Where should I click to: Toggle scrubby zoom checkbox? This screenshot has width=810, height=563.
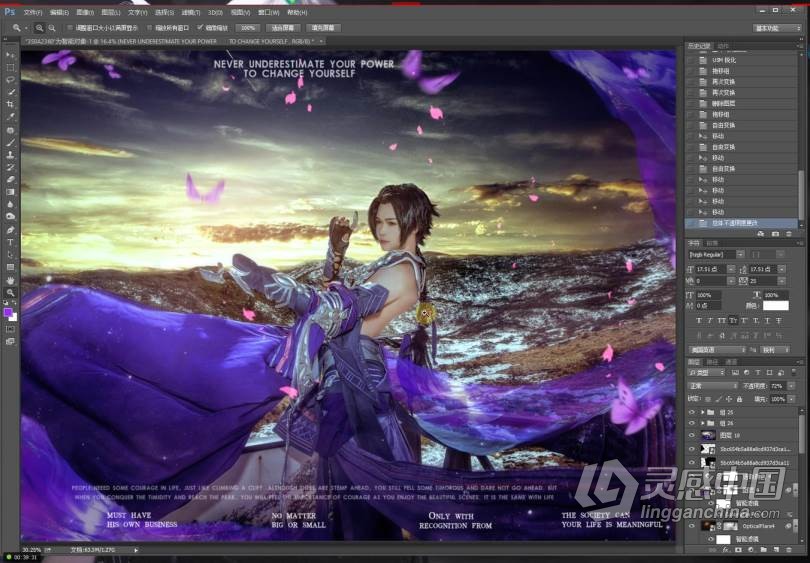coord(200,28)
